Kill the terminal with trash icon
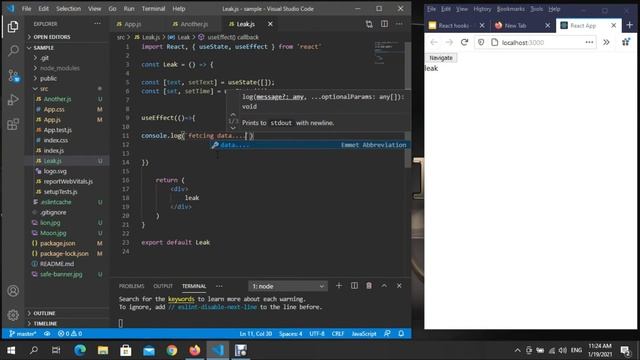The height and width of the screenshot is (360, 640). tap(369, 286)
